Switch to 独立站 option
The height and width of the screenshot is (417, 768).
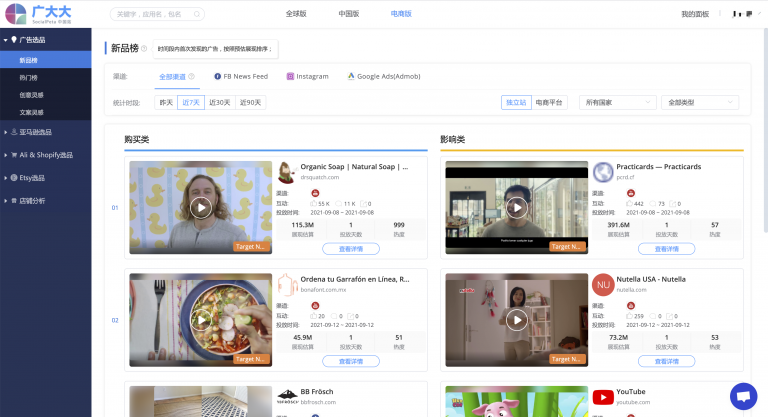pyautogui.click(x=516, y=102)
